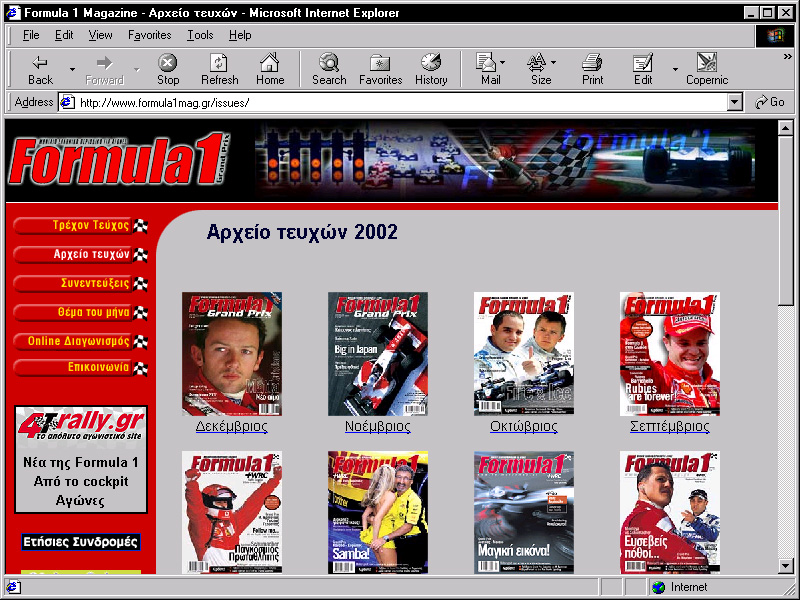The height and width of the screenshot is (600, 800).
Task: Expand the Forward history dropdown arrow
Action: point(136,69)
